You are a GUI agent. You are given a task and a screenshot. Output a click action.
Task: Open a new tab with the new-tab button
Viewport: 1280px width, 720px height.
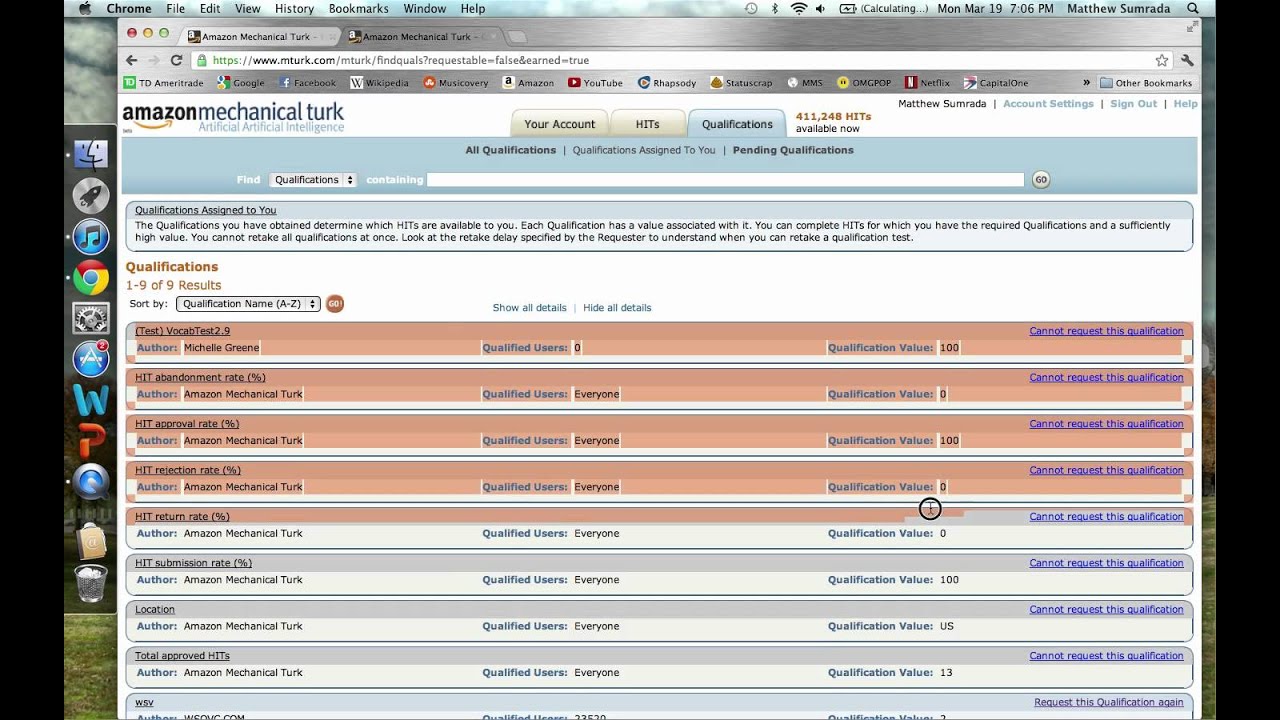pos(516,37)
